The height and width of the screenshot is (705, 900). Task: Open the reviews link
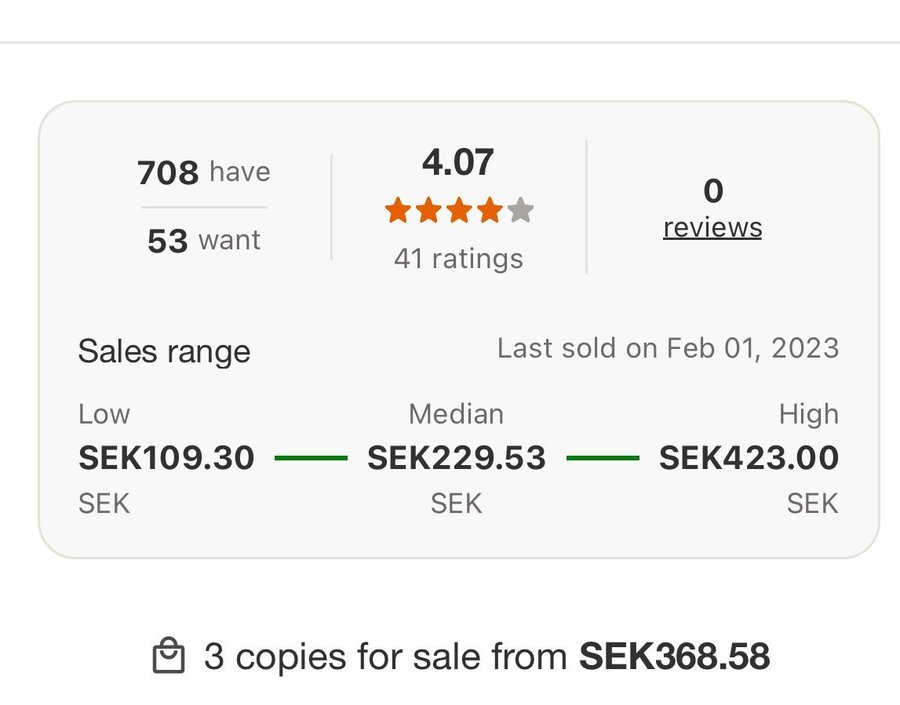712,228
